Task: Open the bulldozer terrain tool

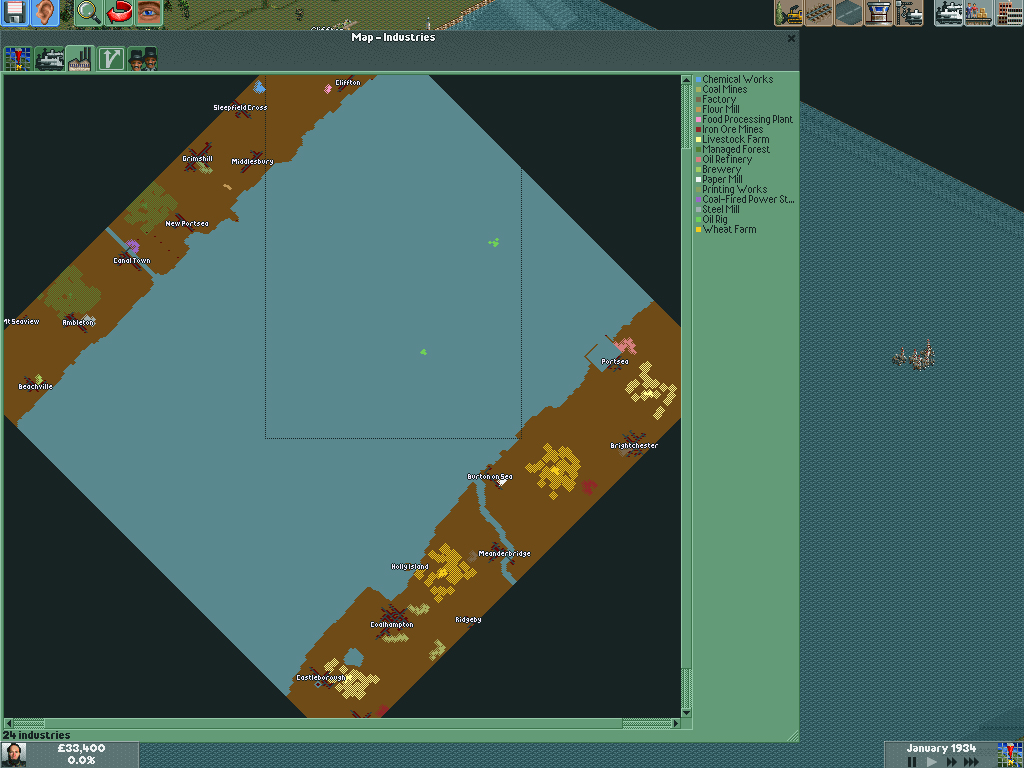Action: [789, 13]
